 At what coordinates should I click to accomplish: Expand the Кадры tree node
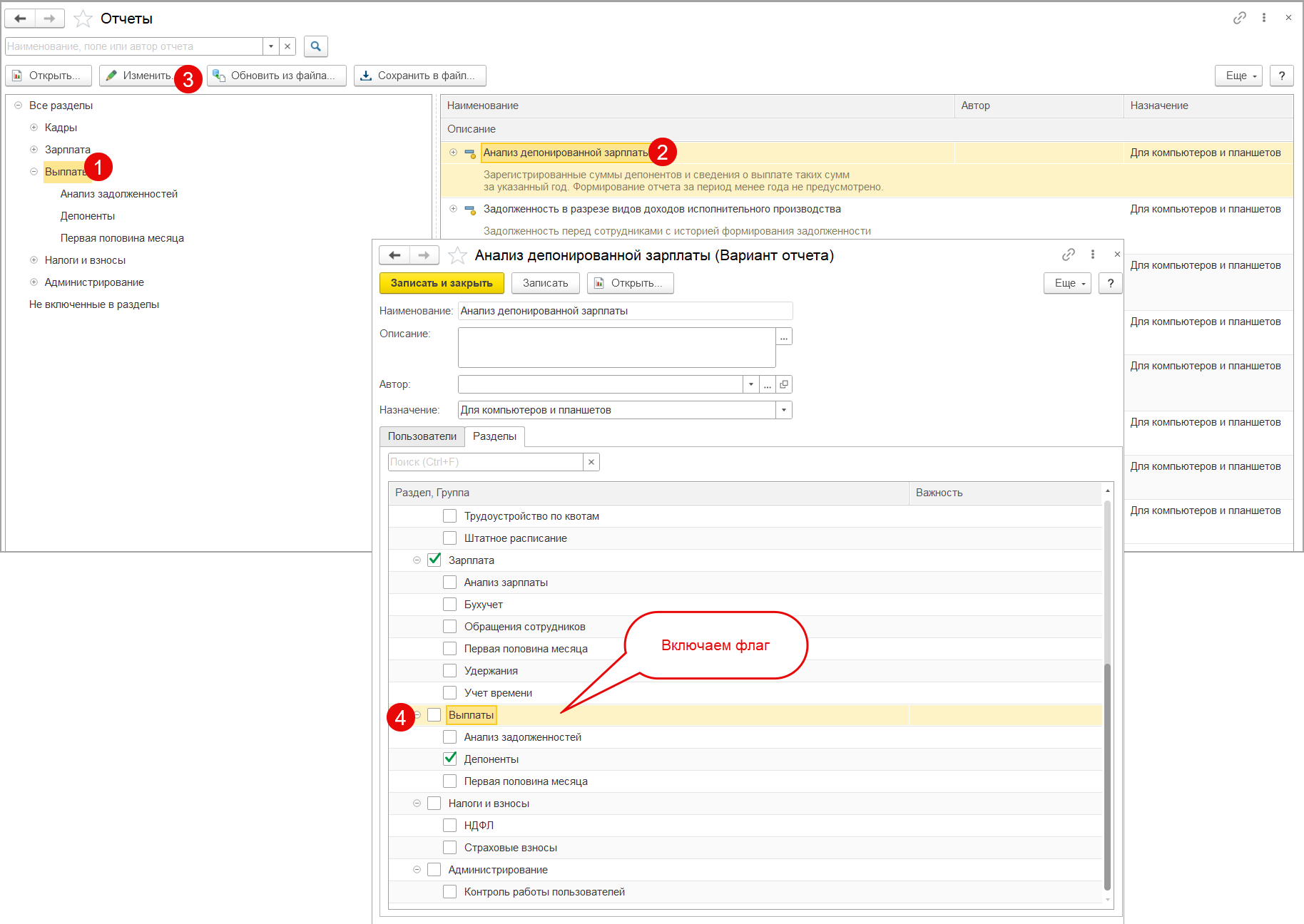coord(34,128)
